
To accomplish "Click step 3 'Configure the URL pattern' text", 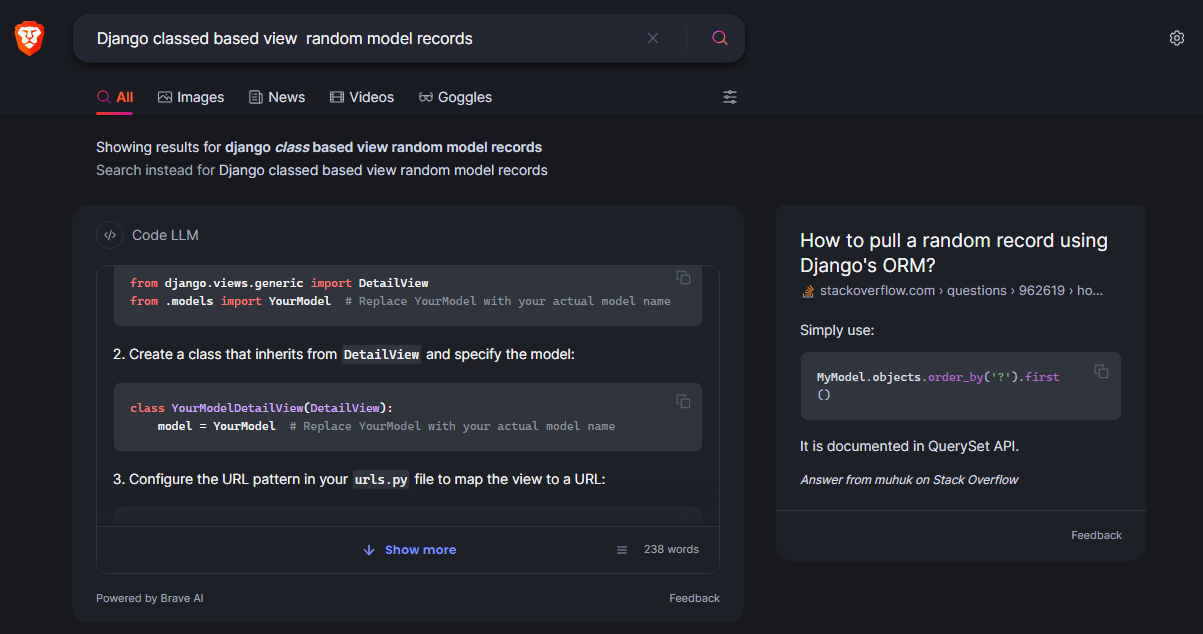I will pos(359,479).
